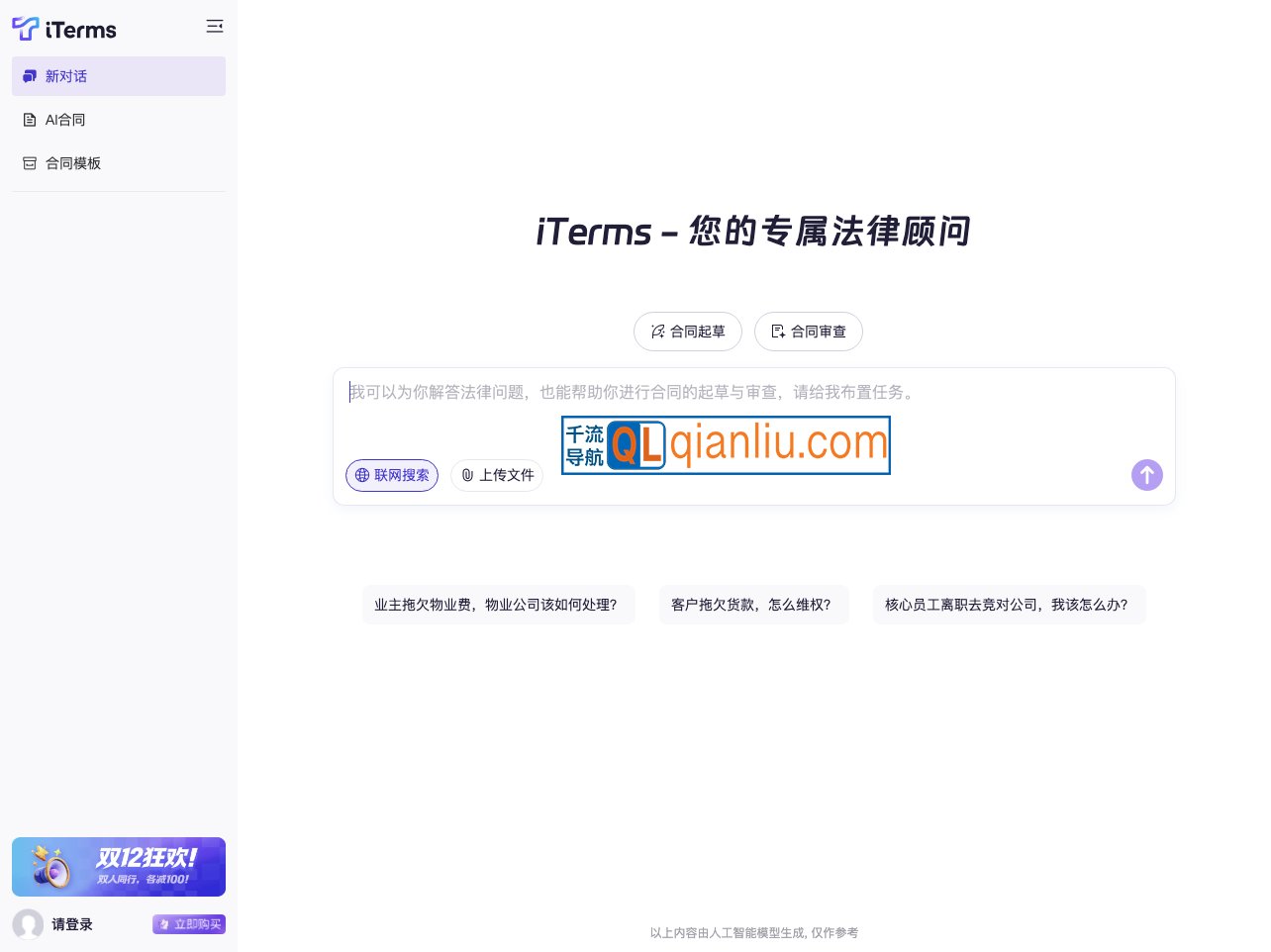Click the globe icon in 联网搜索
The height and width of the screenshot is (952, 1271).
pos(362,475)
